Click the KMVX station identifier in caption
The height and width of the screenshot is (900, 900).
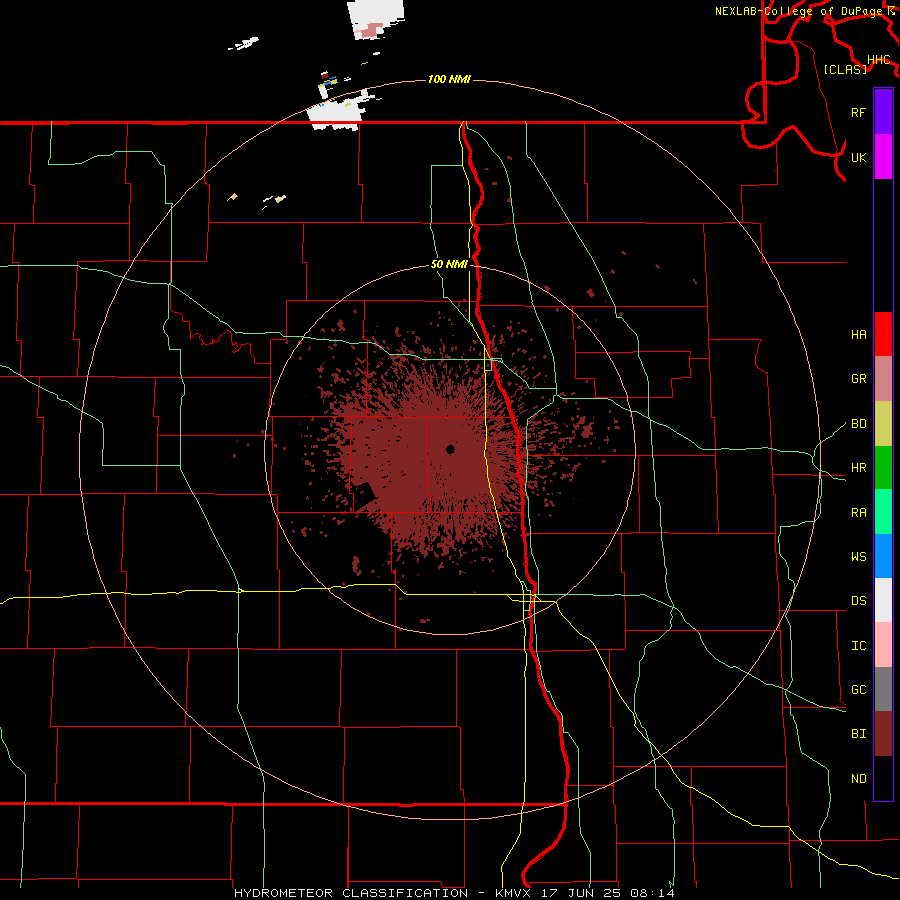click(x=513, y=893)
